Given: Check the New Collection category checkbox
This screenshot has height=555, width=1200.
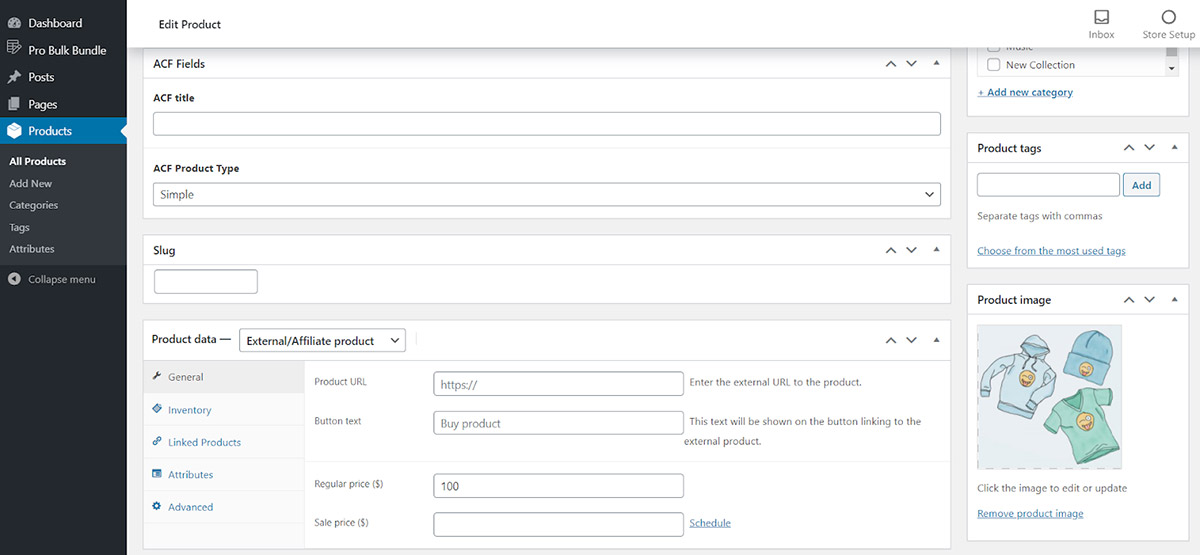Looking at the screenshot, I should click(x=993, y=65).
